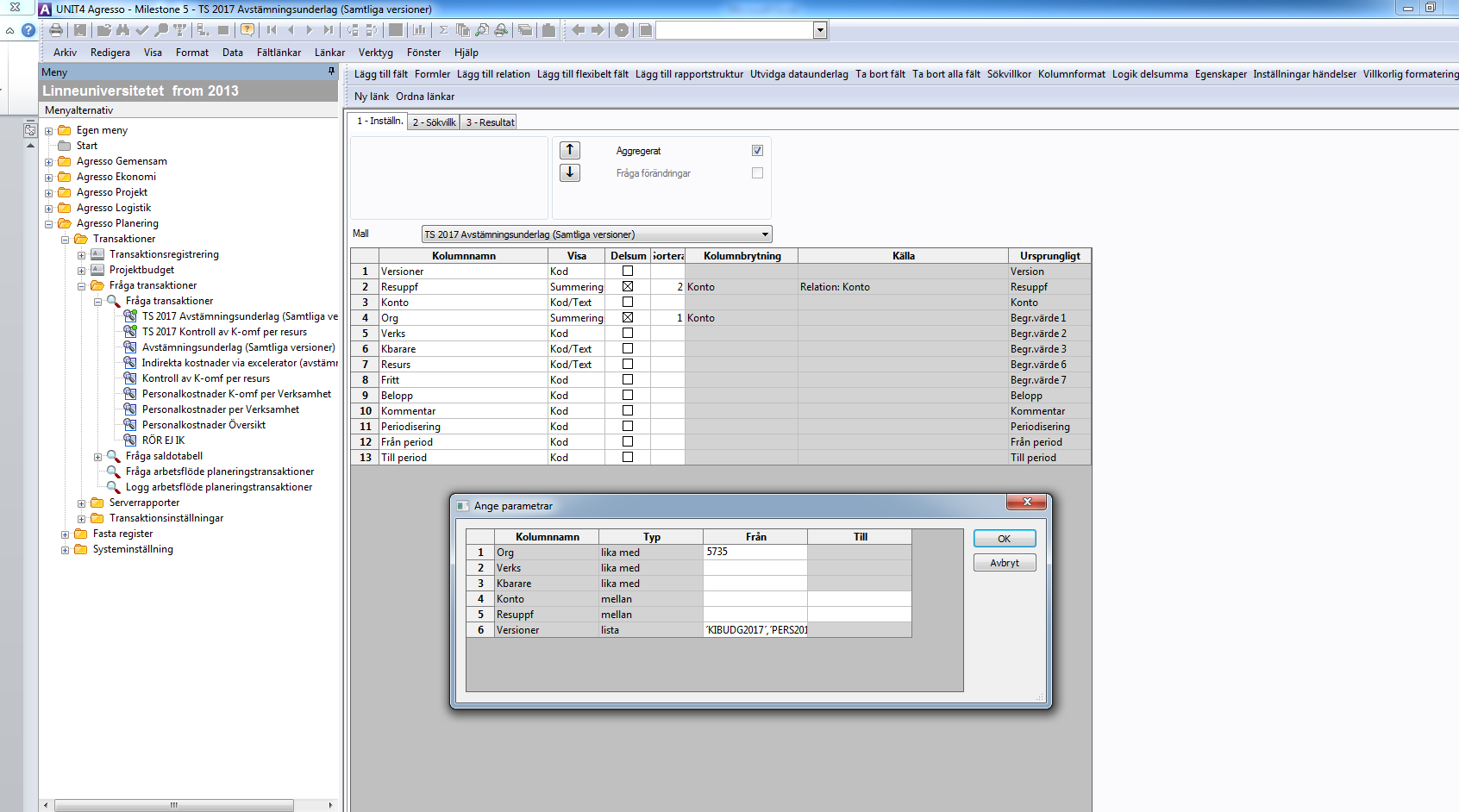Toggle Delsum checkbox for Konto row

click(628, 303)
